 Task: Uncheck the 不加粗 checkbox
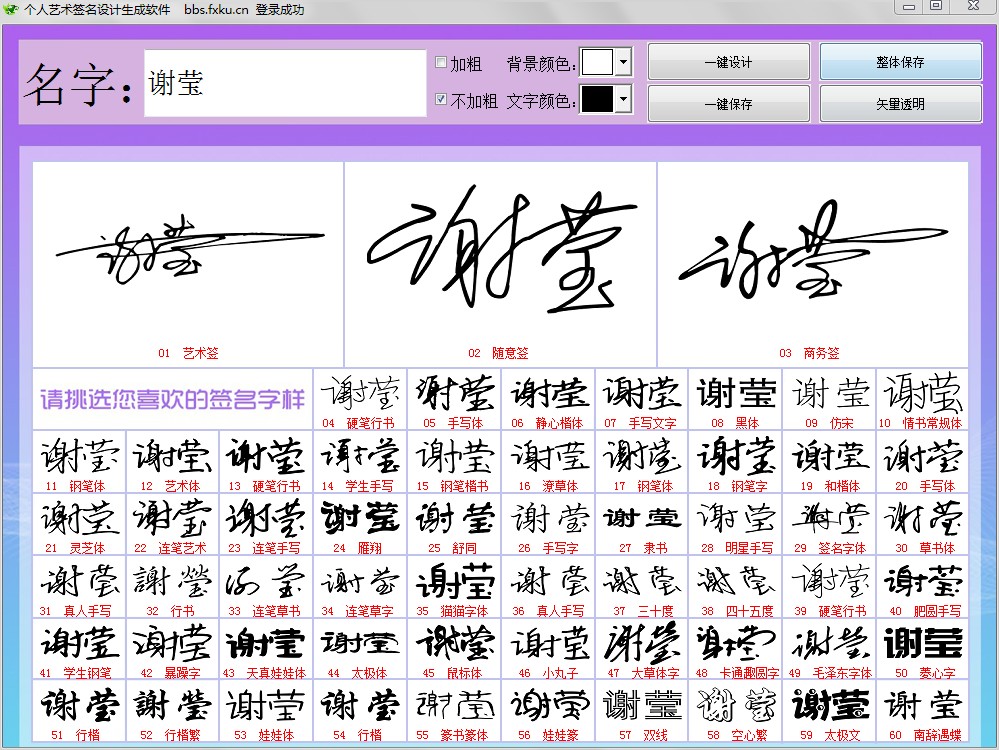pyautogui.click(x=441, y=100)
